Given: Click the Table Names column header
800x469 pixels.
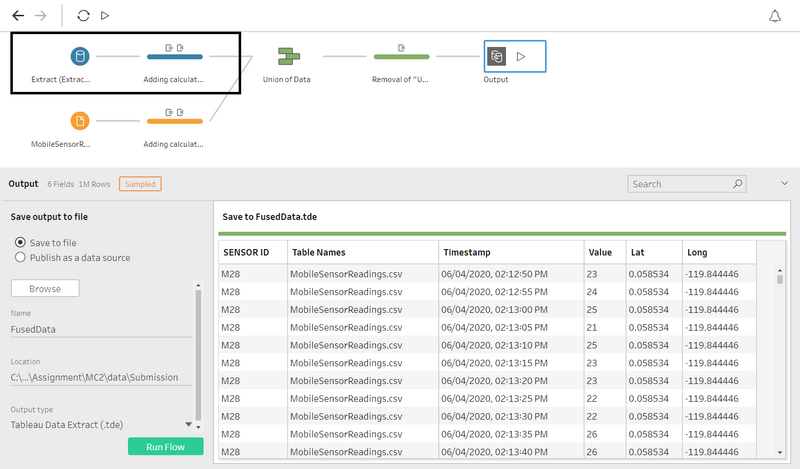Looking at the screenshot, I should pyautogui.click(x=363, y=252).
